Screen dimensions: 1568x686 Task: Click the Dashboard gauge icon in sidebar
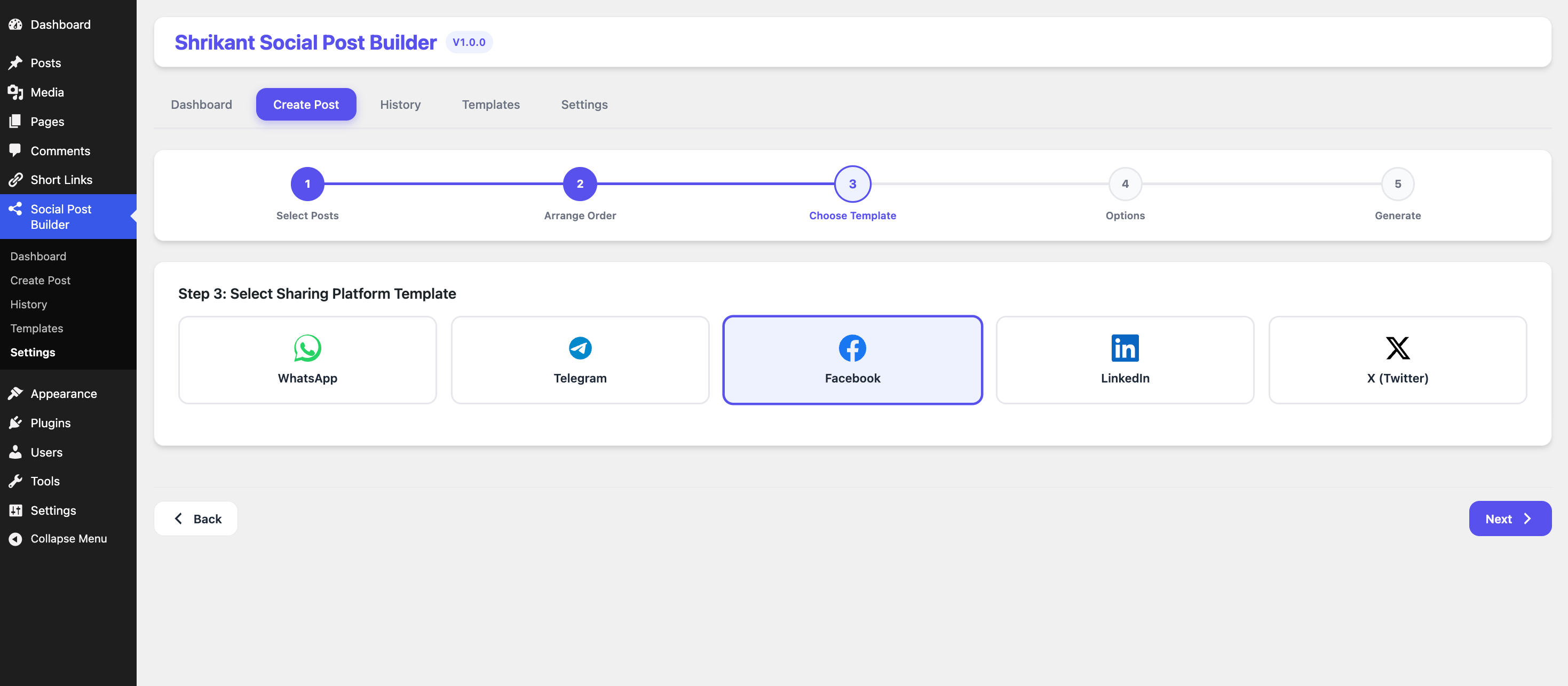15,25
